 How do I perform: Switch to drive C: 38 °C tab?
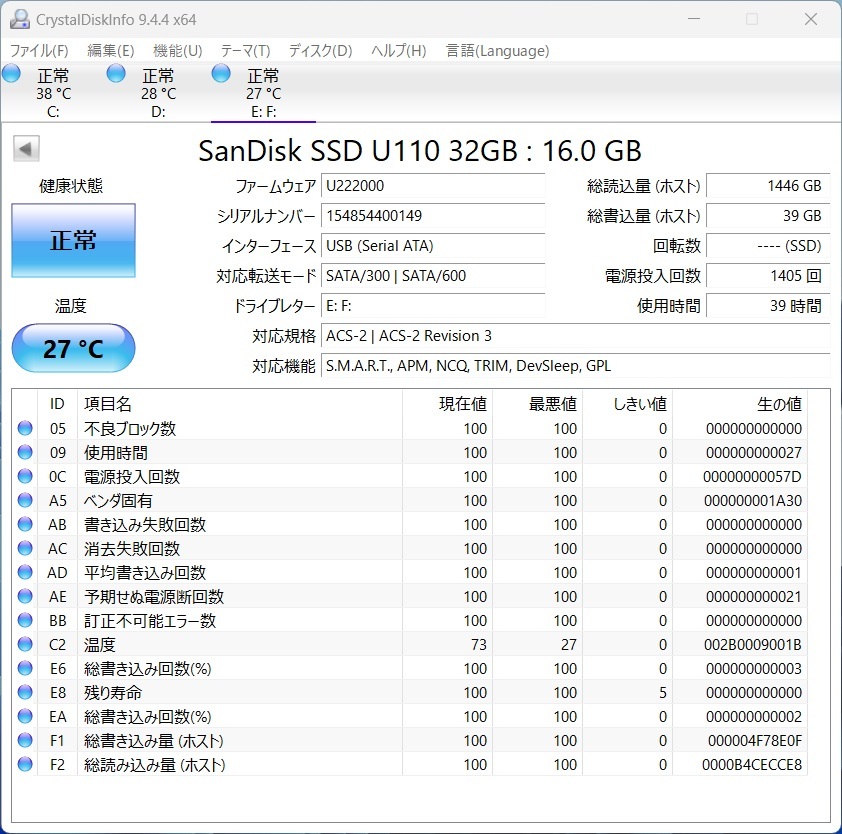pos(53,93)
